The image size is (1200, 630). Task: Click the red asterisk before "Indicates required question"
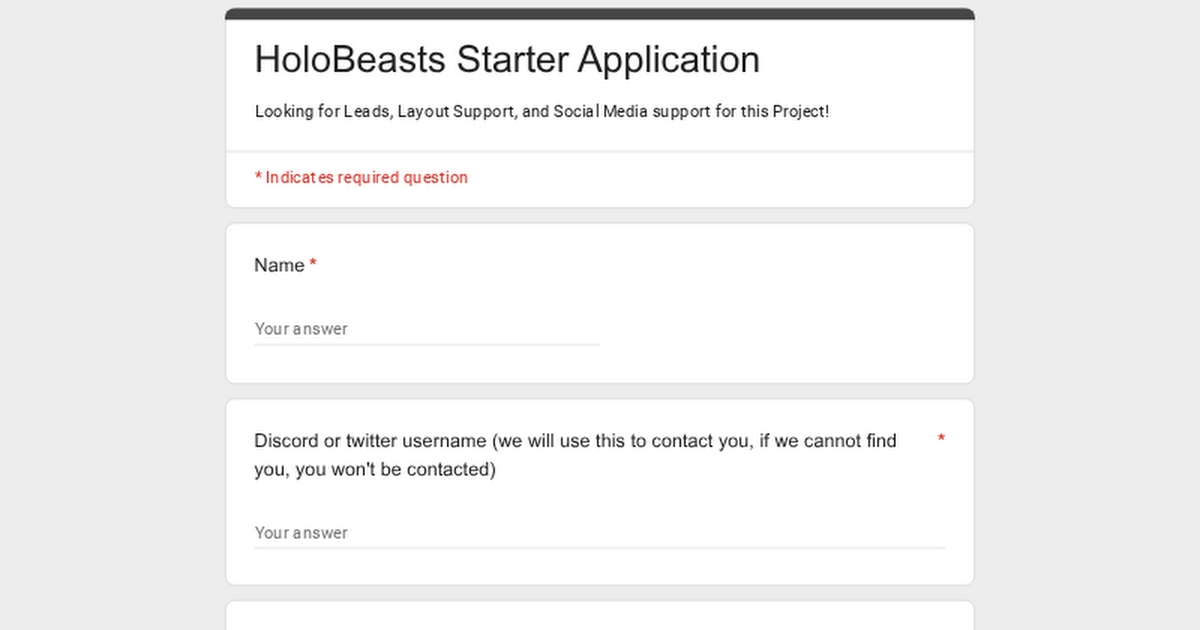(258, 177)
